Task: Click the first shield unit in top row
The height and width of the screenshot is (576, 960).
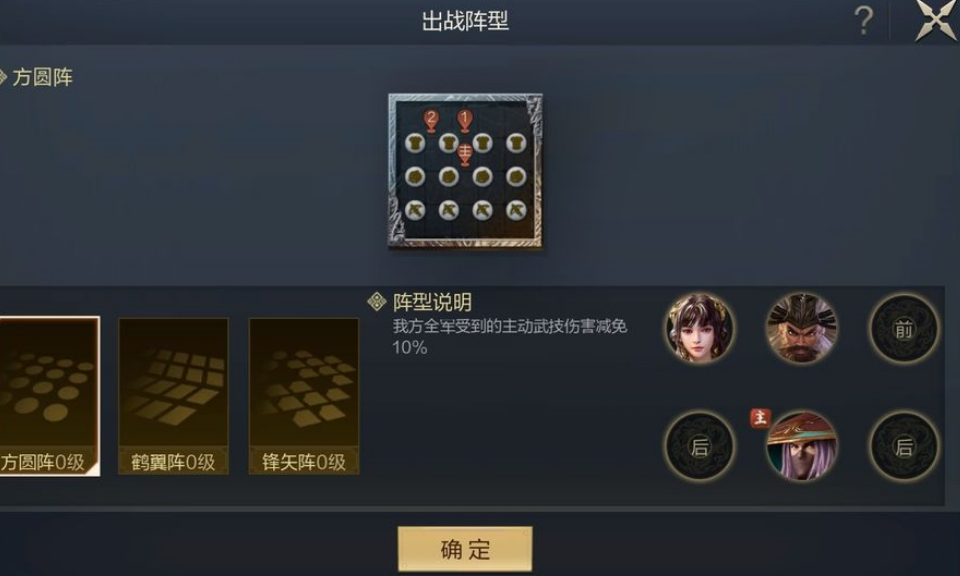Action: click(x=414, y=143)
